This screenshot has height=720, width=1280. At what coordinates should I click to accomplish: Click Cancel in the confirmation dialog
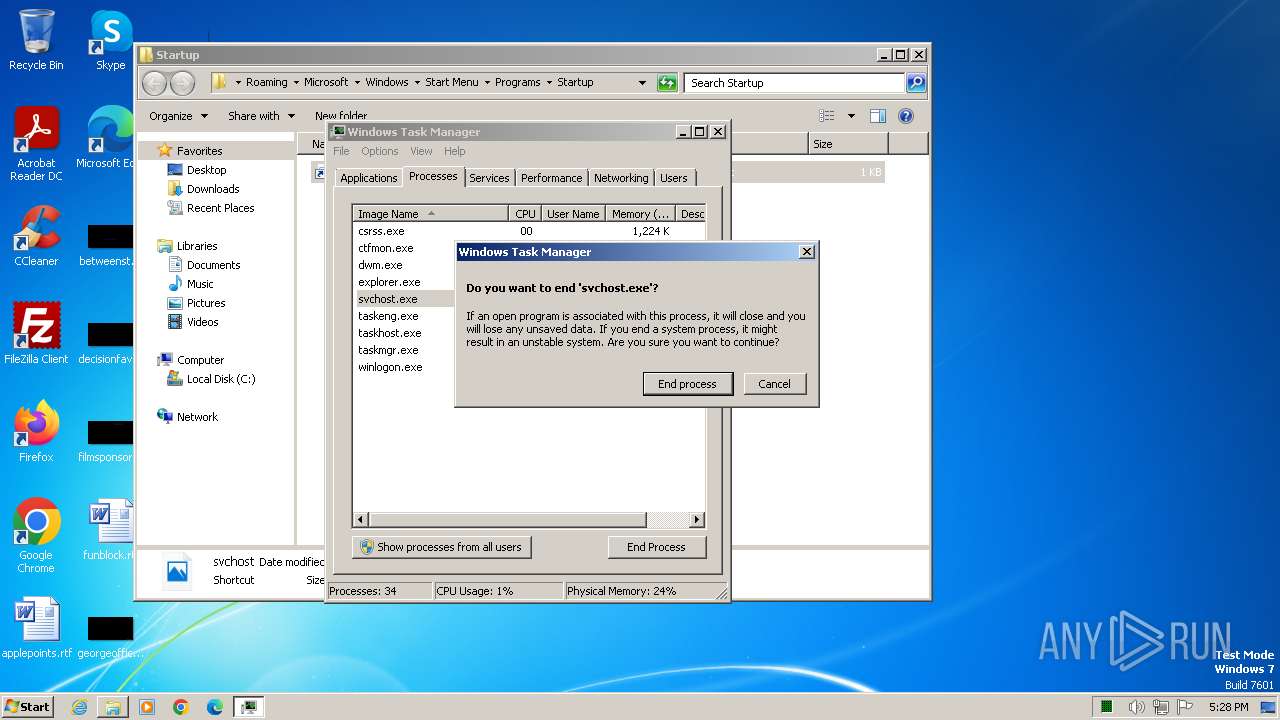pos(774,384)
